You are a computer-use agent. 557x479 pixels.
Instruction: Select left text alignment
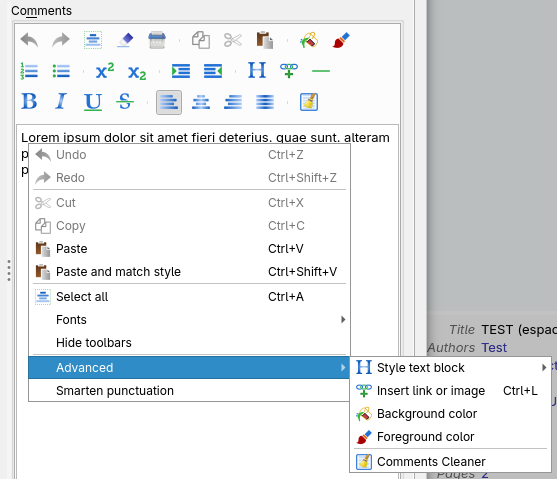[x=169, y=102]
